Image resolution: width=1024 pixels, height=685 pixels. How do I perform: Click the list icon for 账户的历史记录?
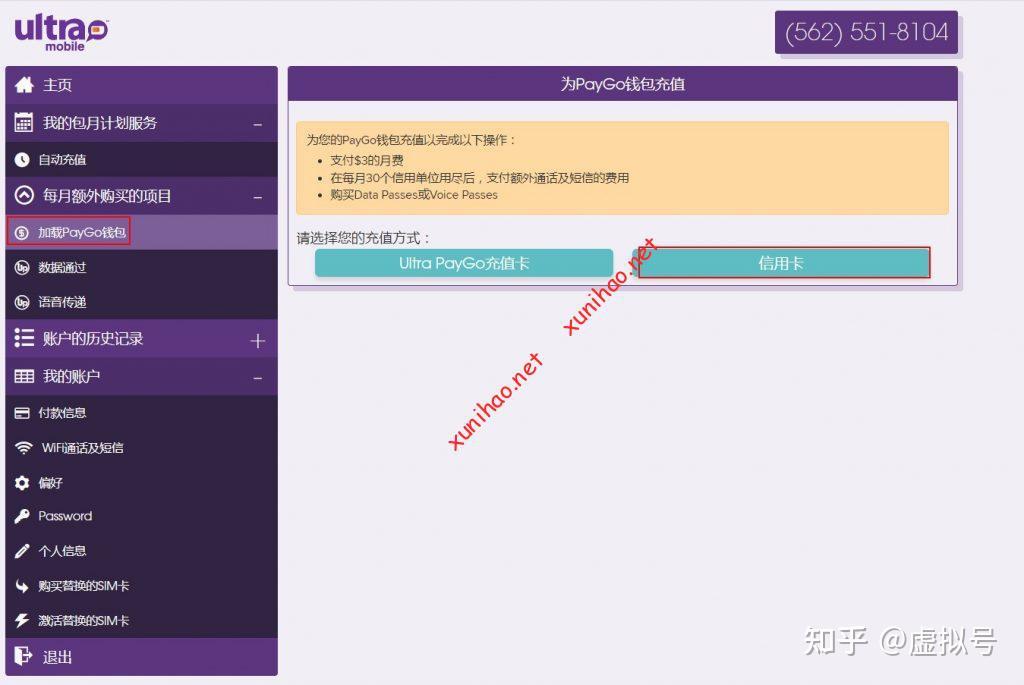click(24, 338)
